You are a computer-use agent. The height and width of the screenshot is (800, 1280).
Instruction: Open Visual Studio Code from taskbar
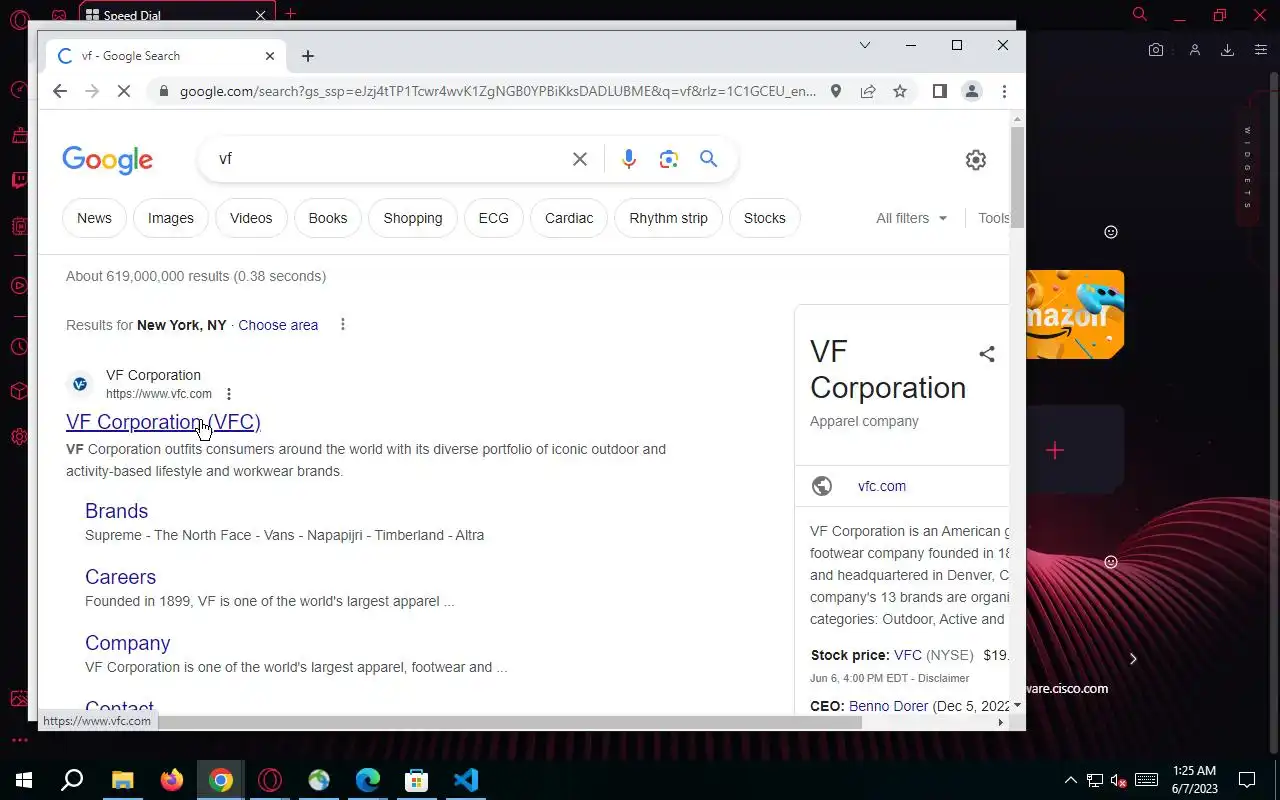point(466,780)
